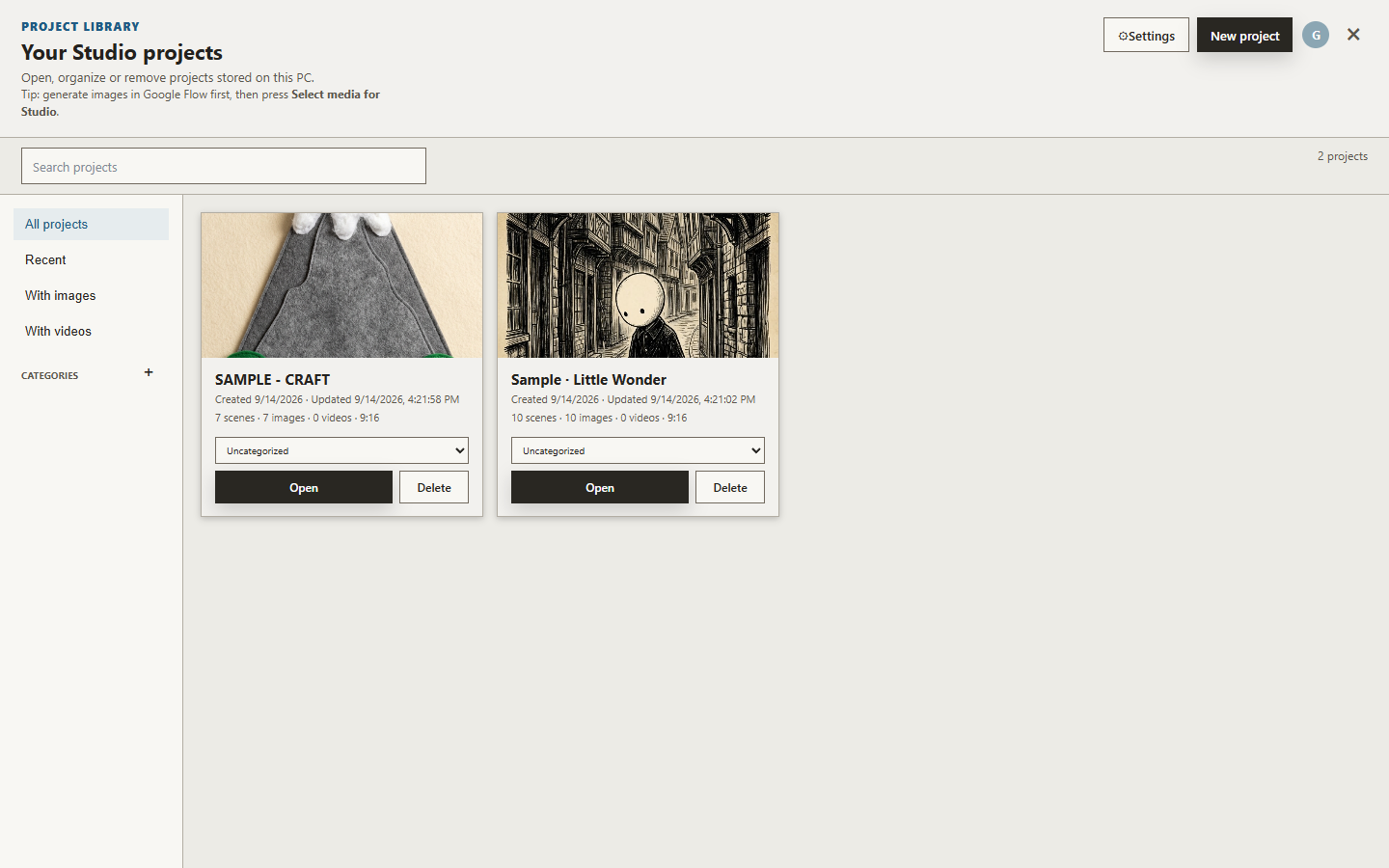1389x868 pixels.
Task: Expand the Little Wonder category dropdown
Action: click(x=638, y=450)
